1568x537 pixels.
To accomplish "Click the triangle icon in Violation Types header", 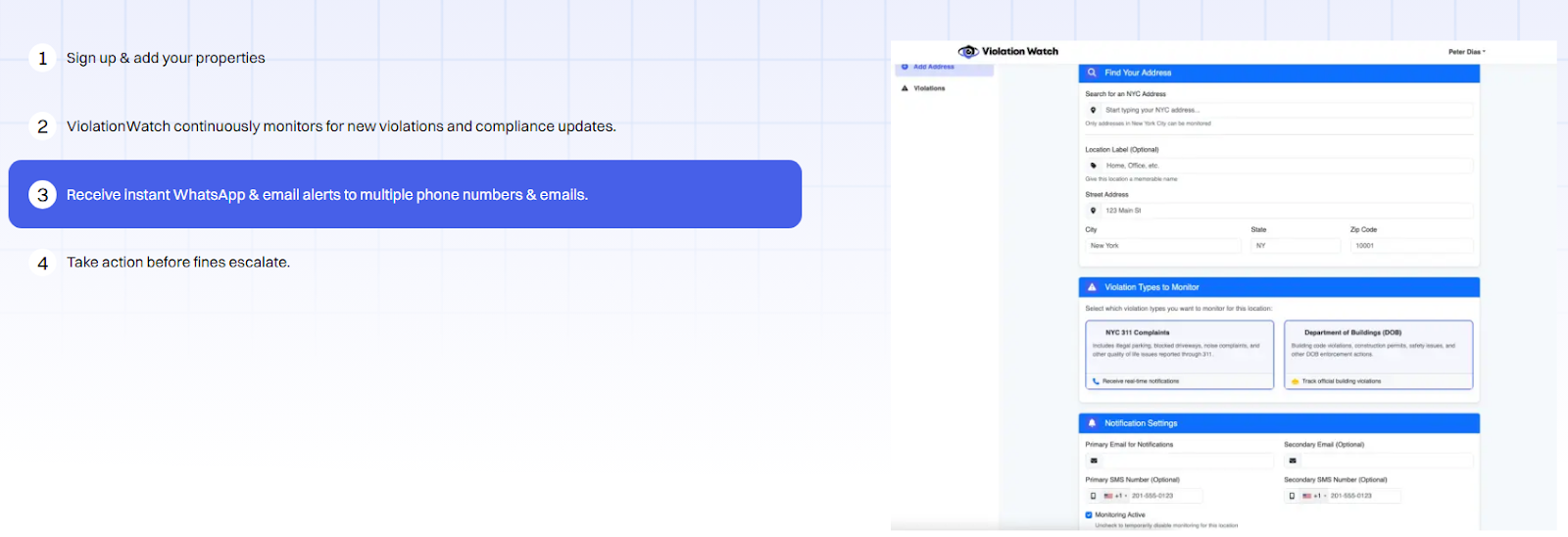I will click(1092, 287).
